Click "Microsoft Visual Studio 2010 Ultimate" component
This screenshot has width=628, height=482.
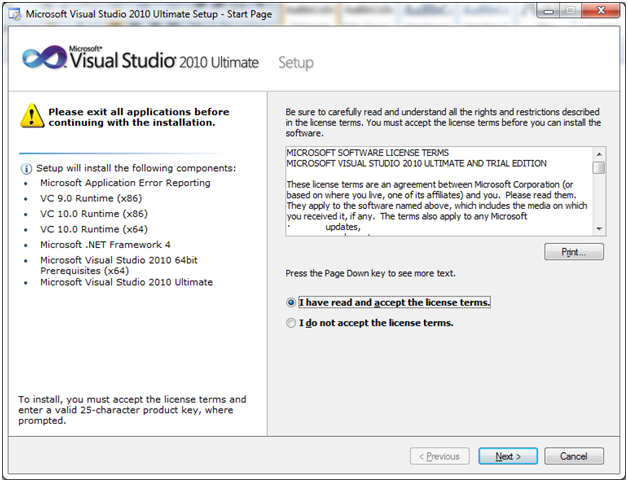click(x=126, y=282)
